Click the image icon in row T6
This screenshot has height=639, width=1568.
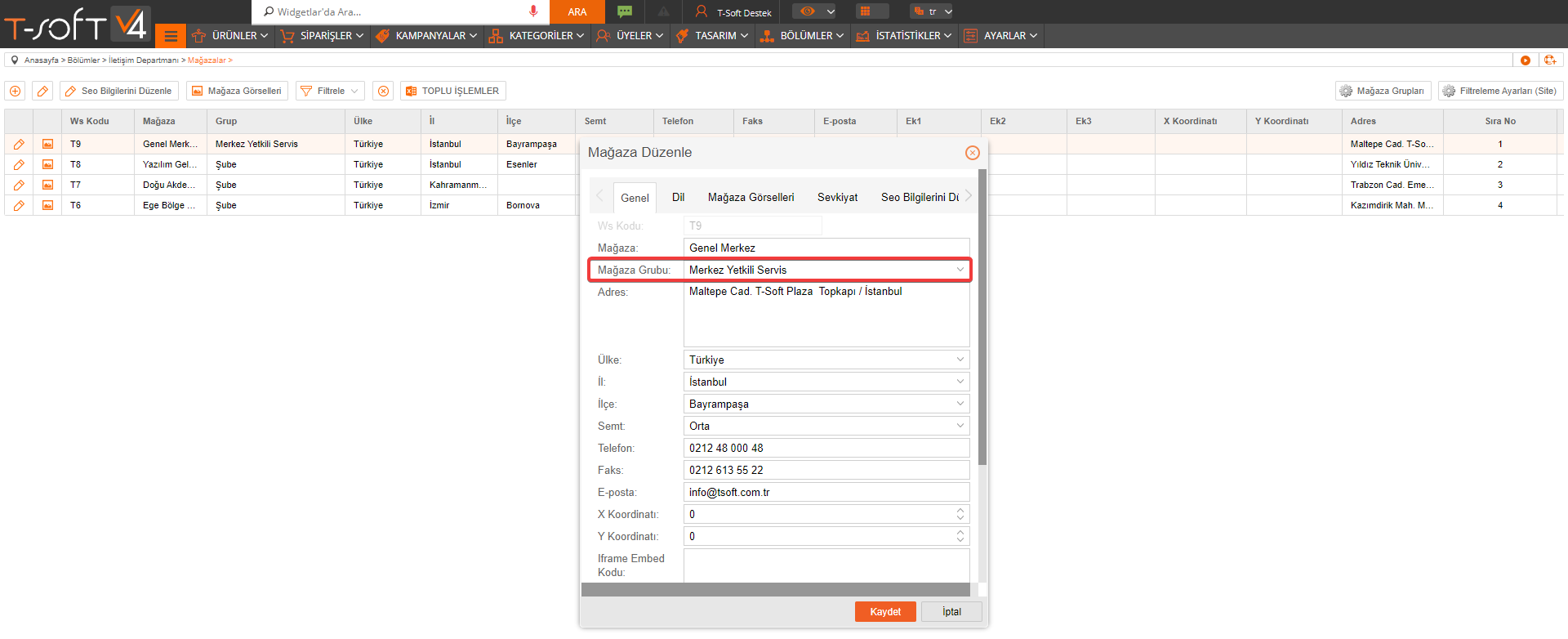(x=47, y=205)
